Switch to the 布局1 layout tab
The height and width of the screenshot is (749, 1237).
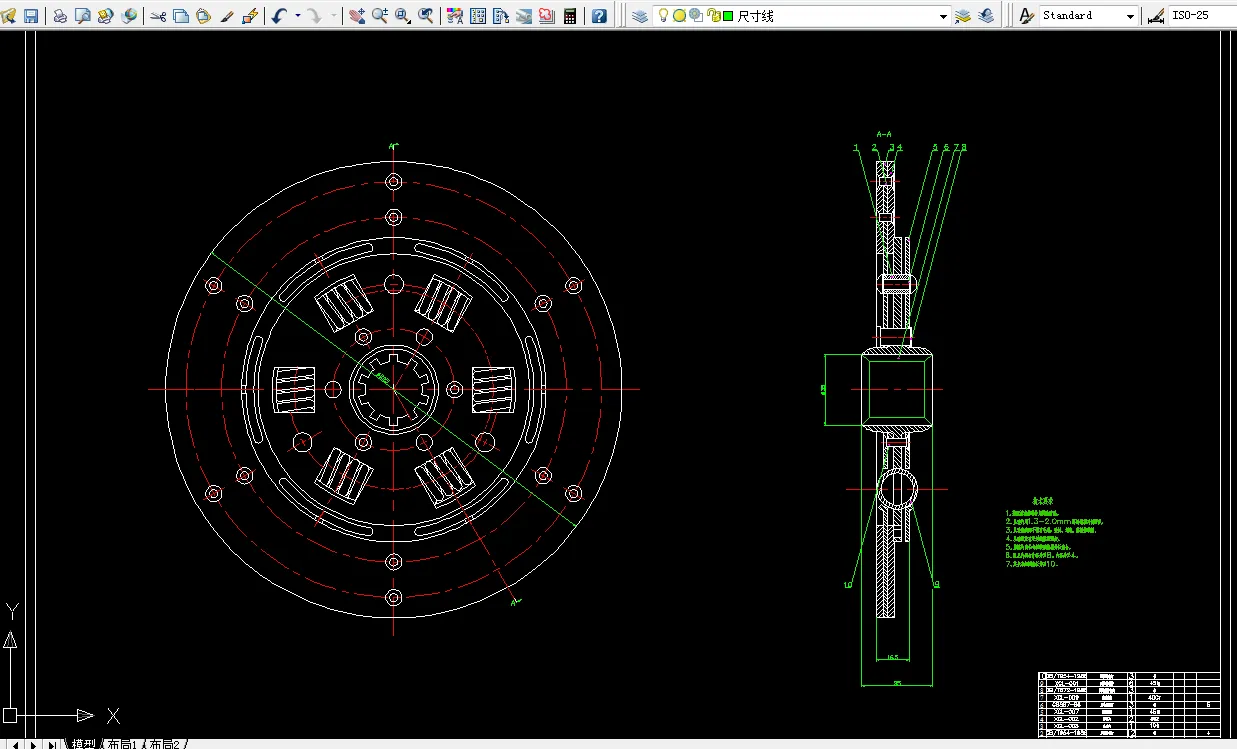[x=122, y=744]
